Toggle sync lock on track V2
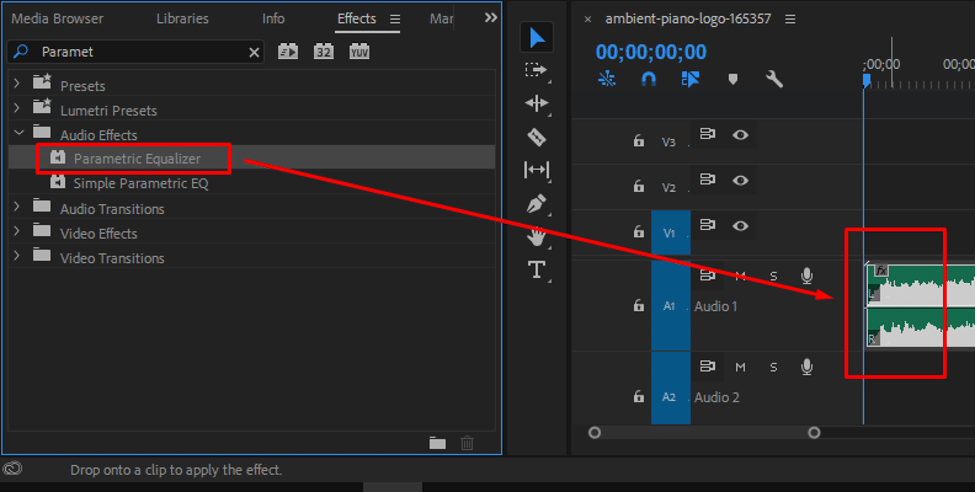This screenshot has height=493, width=977. pos(707,179)
